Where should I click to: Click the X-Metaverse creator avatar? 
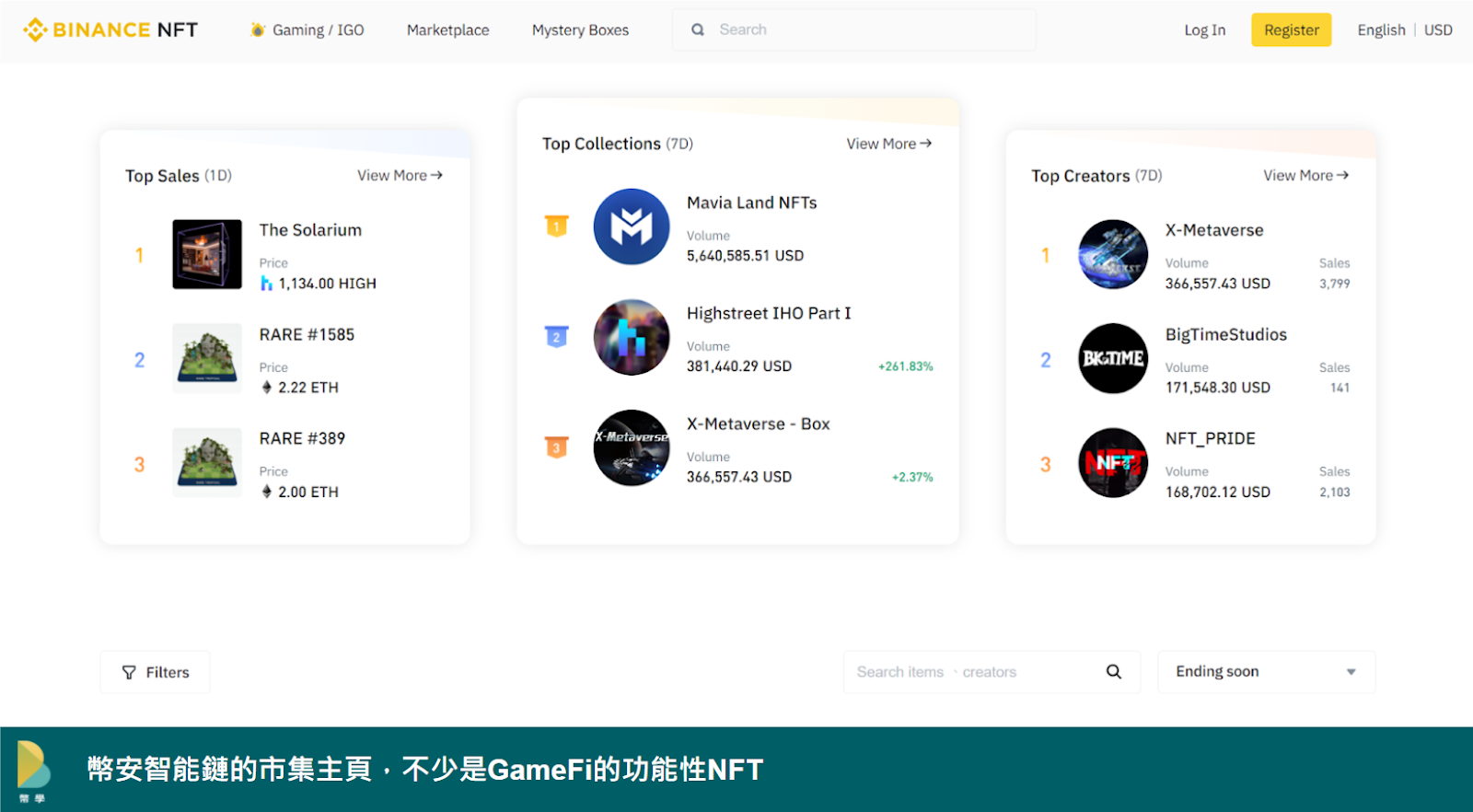click(1113, 254)
